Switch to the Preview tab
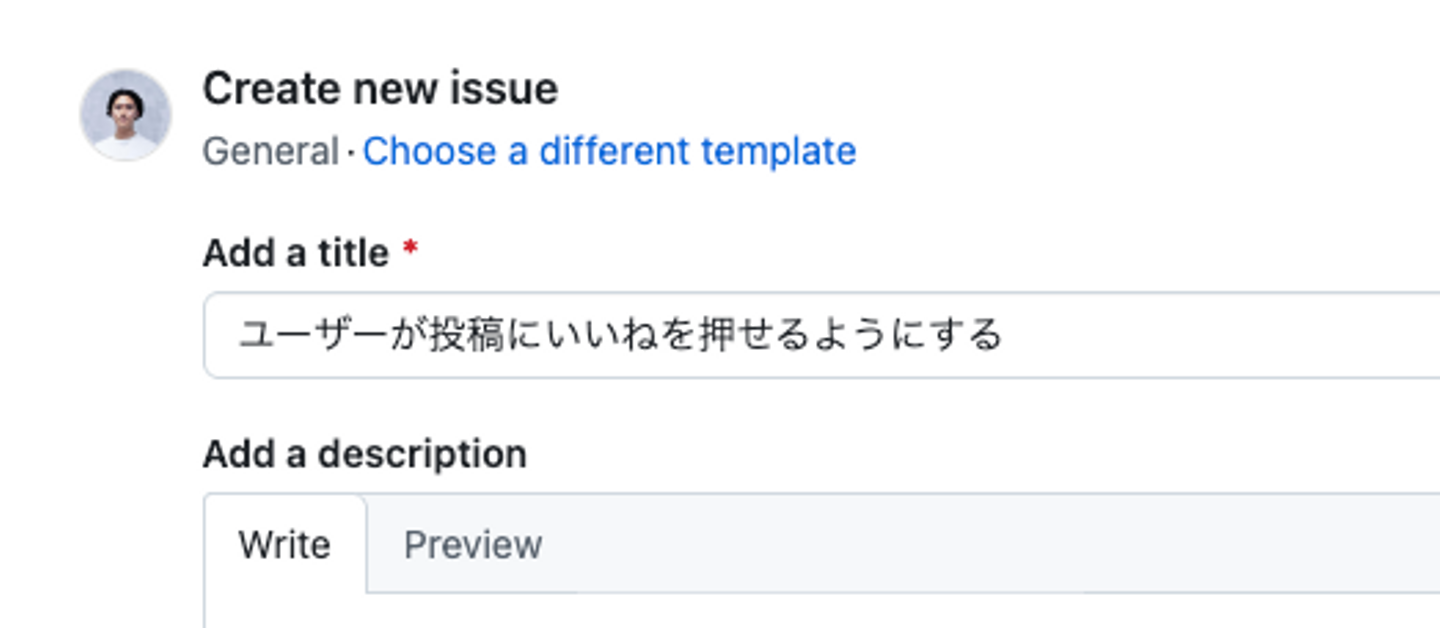This screenshot has width=1440, height=628. 473,545
